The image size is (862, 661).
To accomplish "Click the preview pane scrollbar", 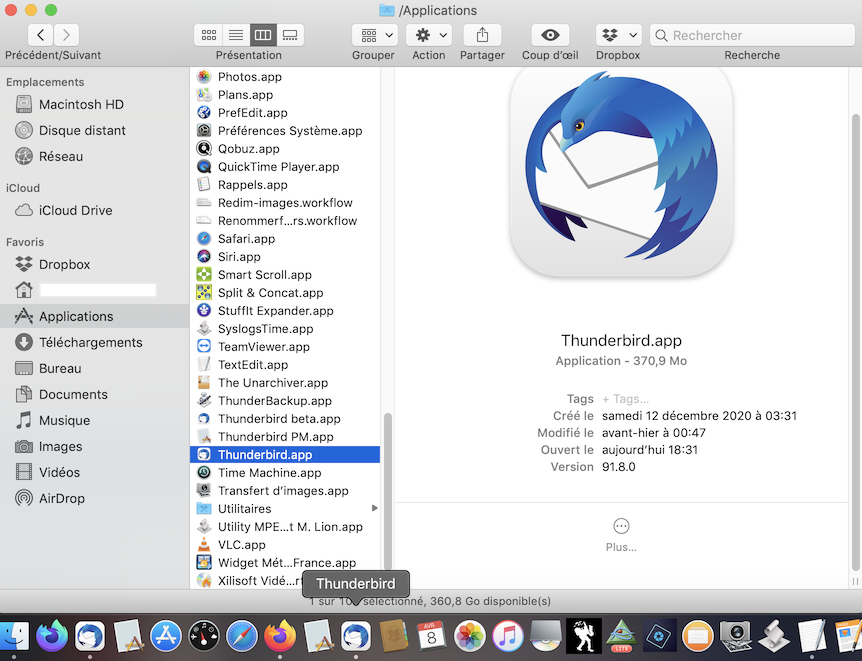I will pyautogui.click(x=855, y=343).
